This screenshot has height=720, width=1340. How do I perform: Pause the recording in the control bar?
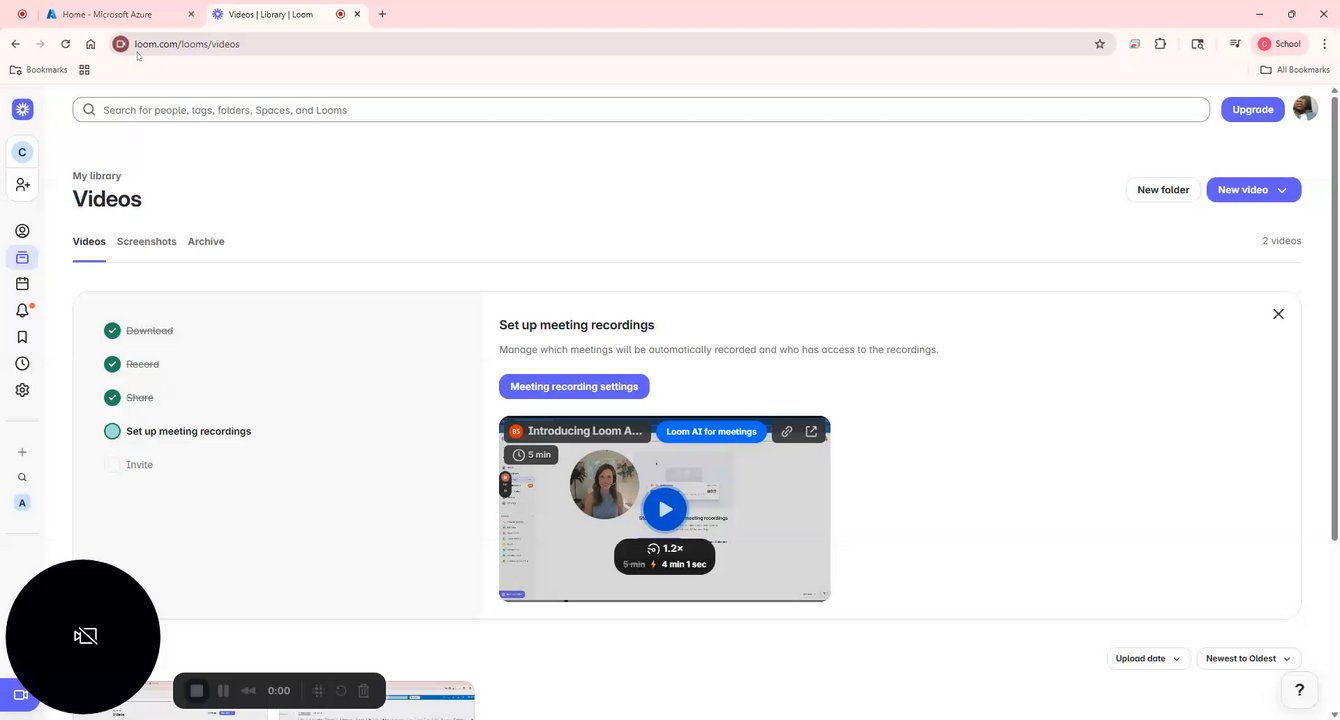223,691
